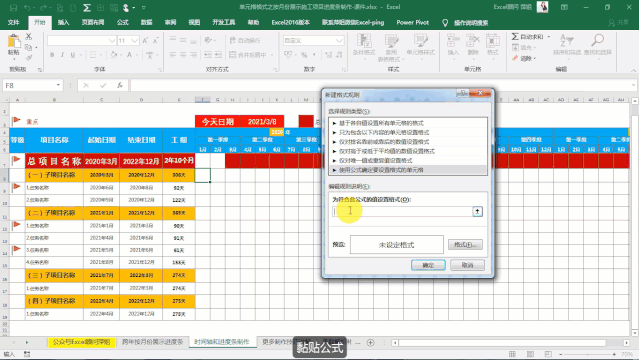Click the Sort & Filter (排序和筛选) icon

pyautogui.click(x=566, y=41)
